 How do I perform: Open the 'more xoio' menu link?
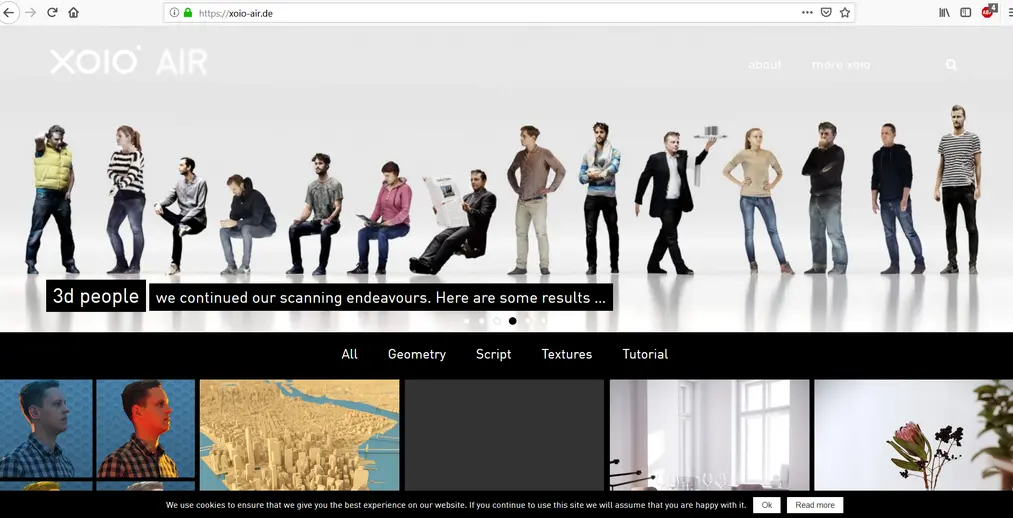841,65
